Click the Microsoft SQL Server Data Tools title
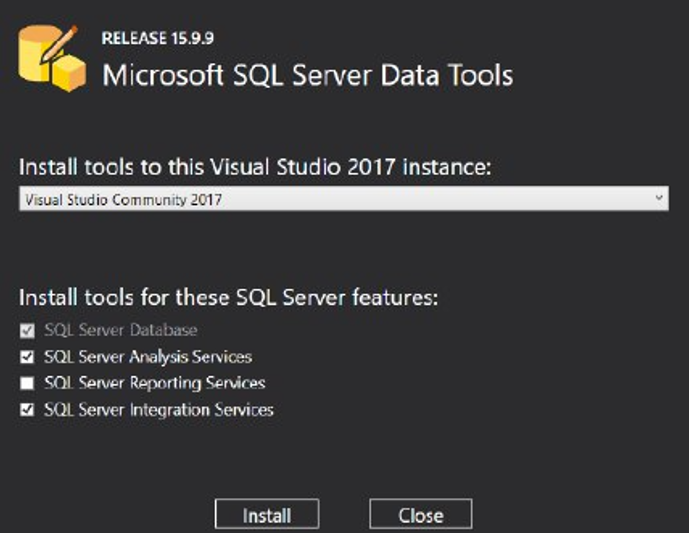The width and height of the screenshot is (689, 533). [x=308, y=75]
